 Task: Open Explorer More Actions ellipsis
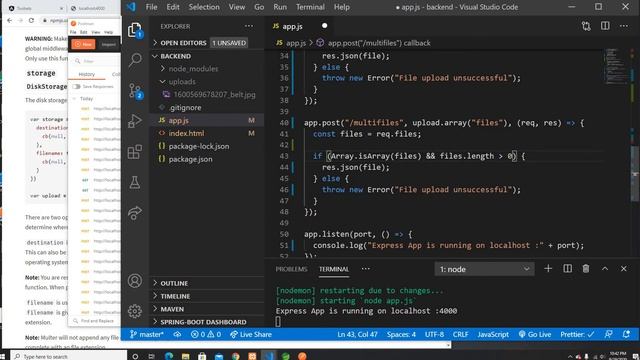249,26
